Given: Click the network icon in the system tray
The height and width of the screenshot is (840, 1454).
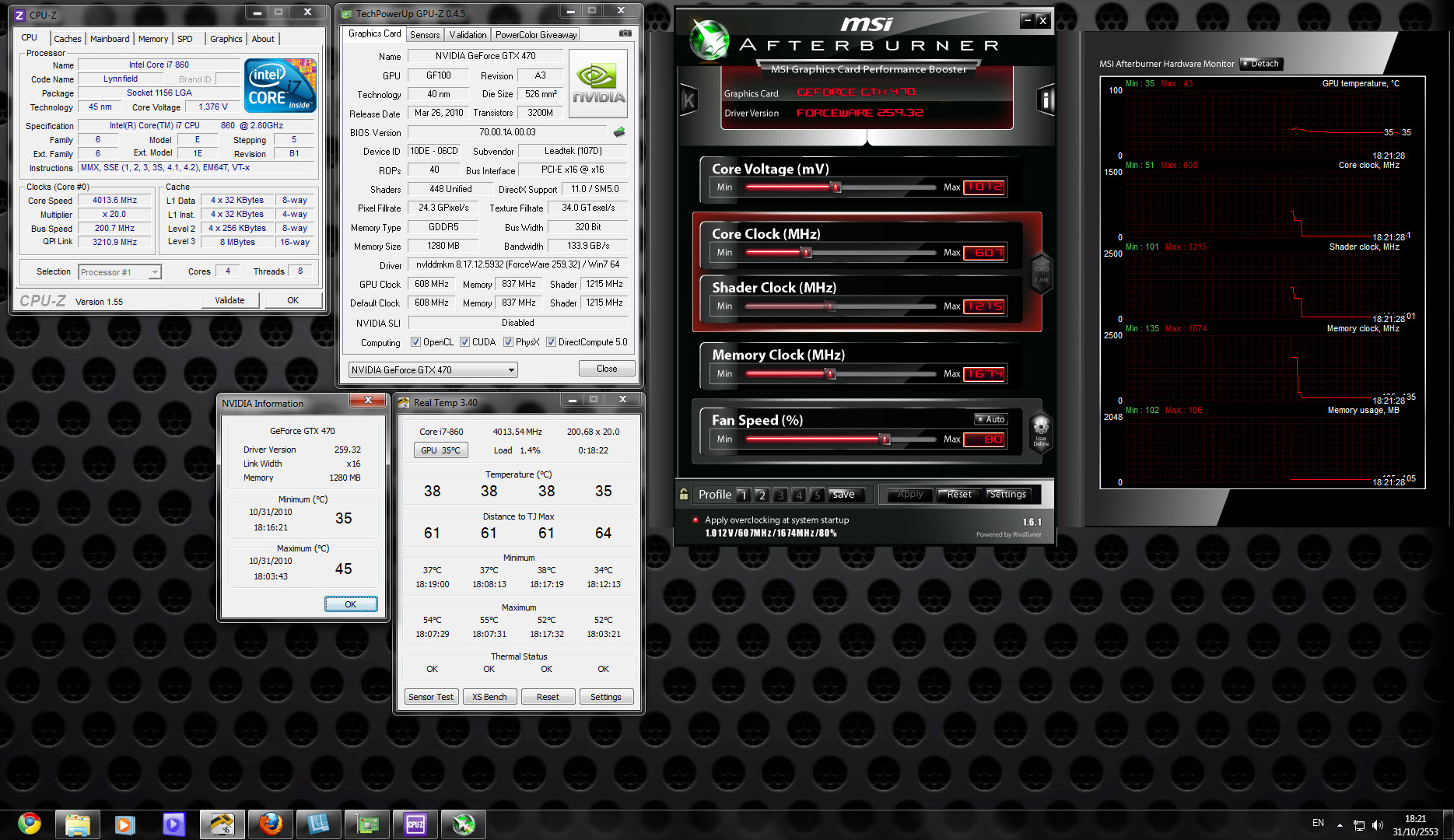Looking at the screenshot, I should [1359, 825].
